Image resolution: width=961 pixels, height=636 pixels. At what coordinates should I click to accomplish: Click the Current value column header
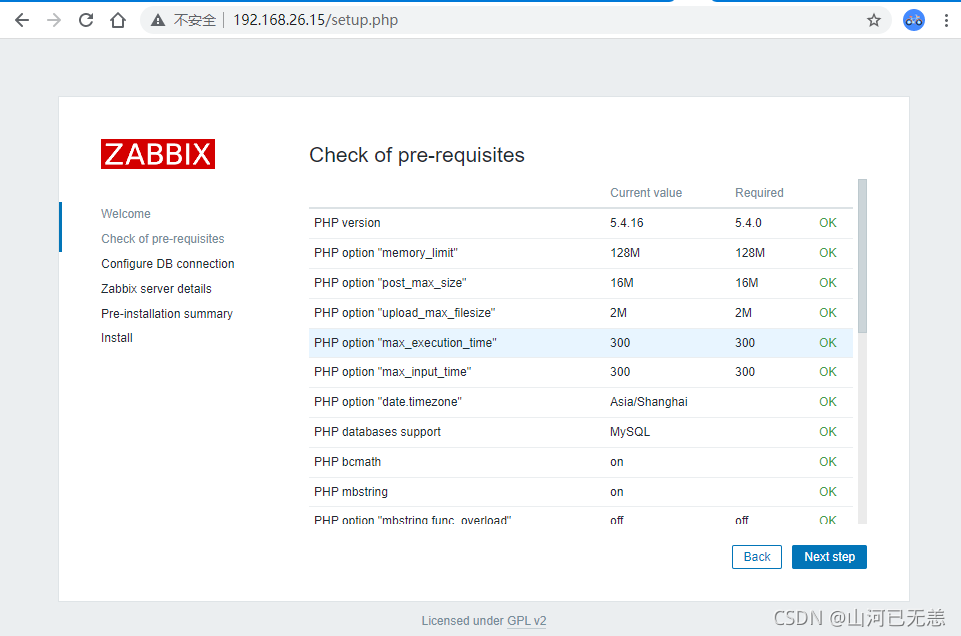[645, 192]
